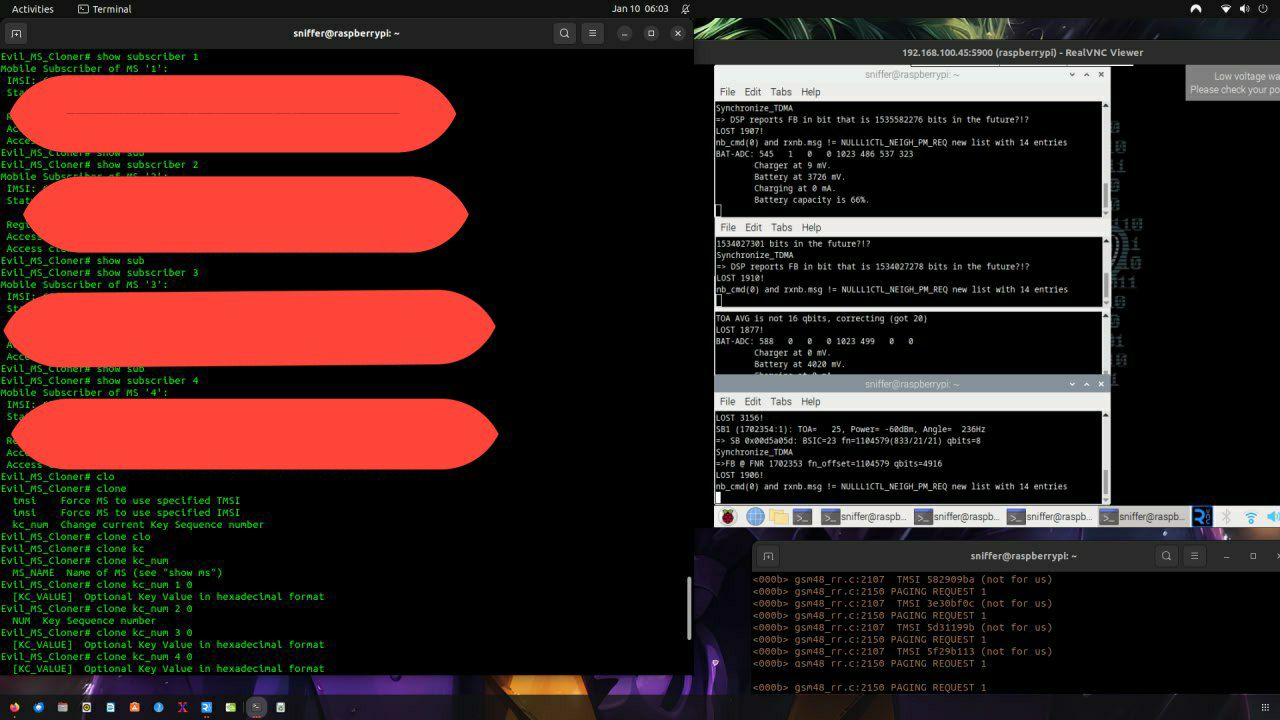Open the File menu of the topmost Pi terminal

click(727, 92)
